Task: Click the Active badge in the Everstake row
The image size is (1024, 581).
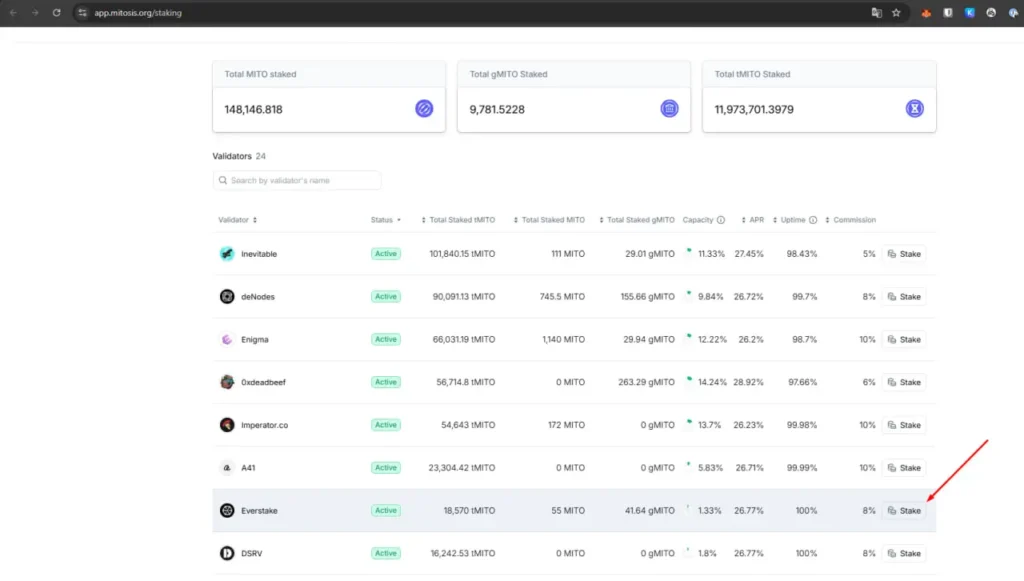Action: (385, 510)
